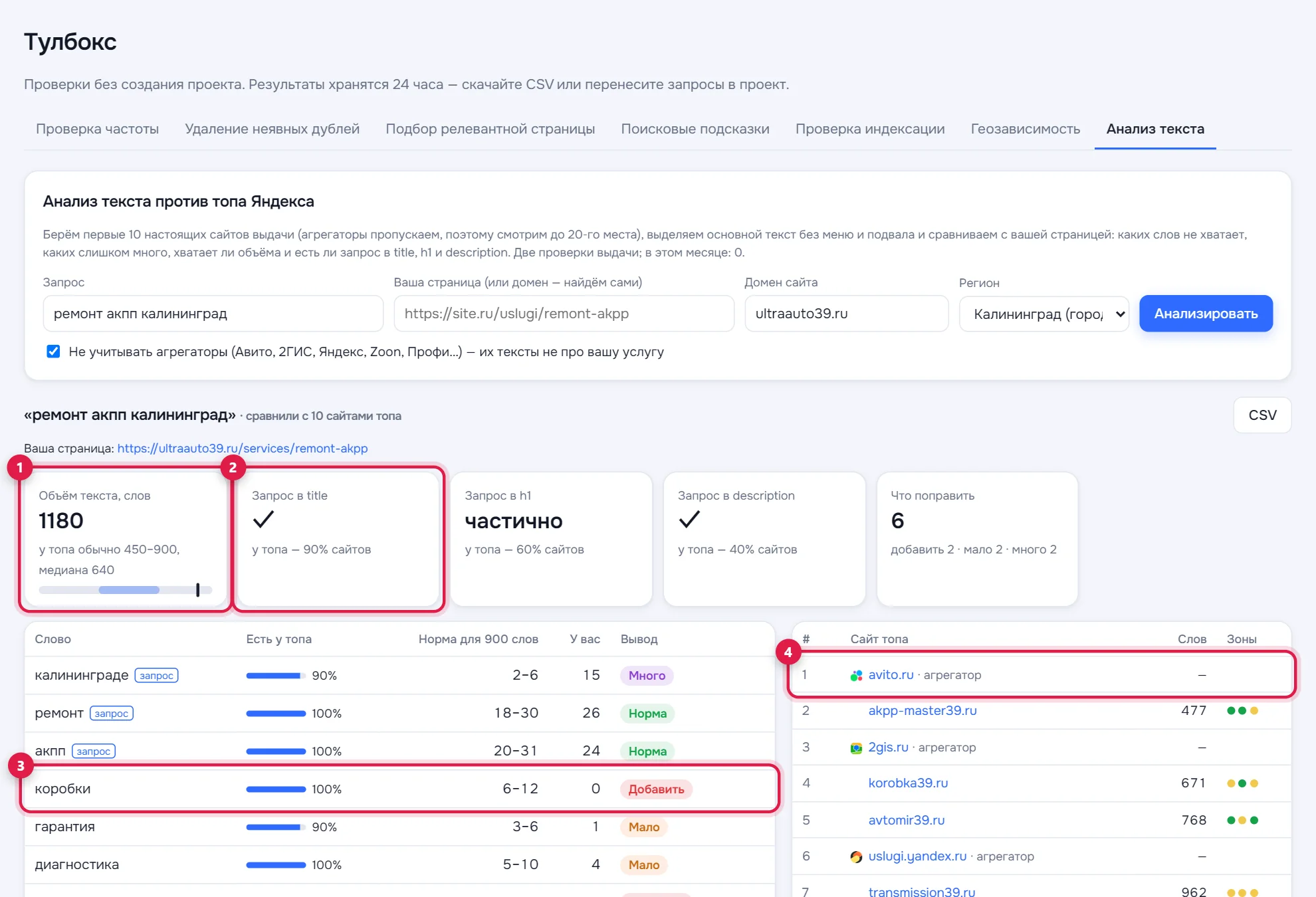Select the Анализ текста tab
The width and height of the screenshot is (1316, 897).
1155,129
